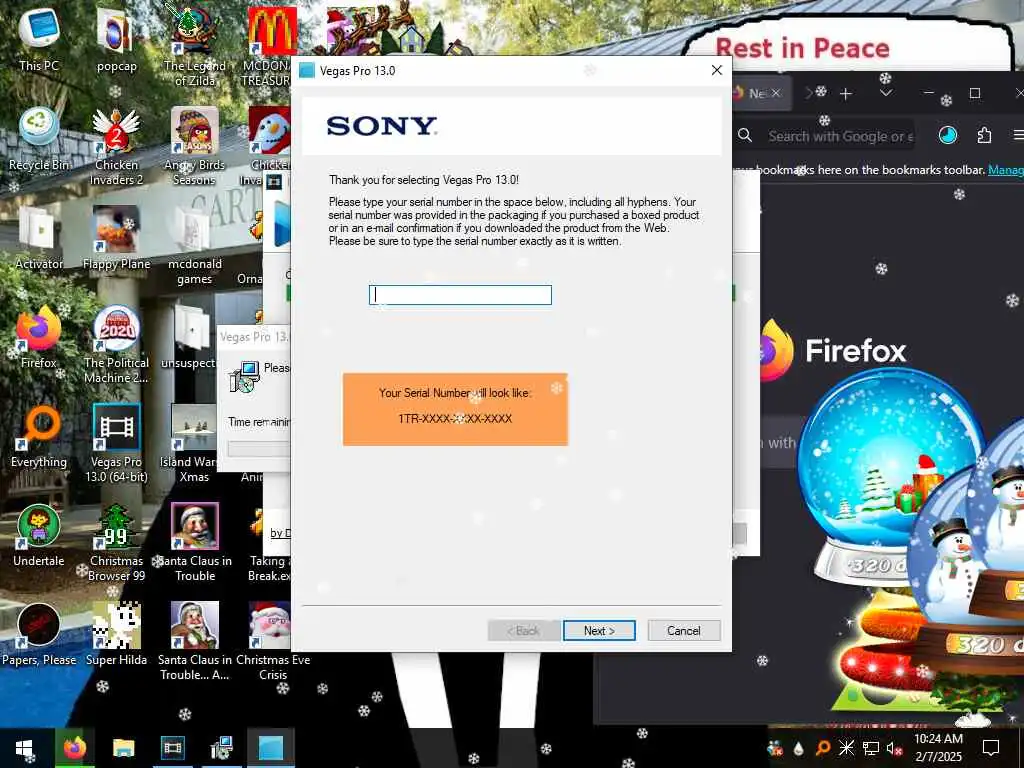Screen dimensions: 1024x768
Task: Open the Windows Start menu
Action: (25, 748)
